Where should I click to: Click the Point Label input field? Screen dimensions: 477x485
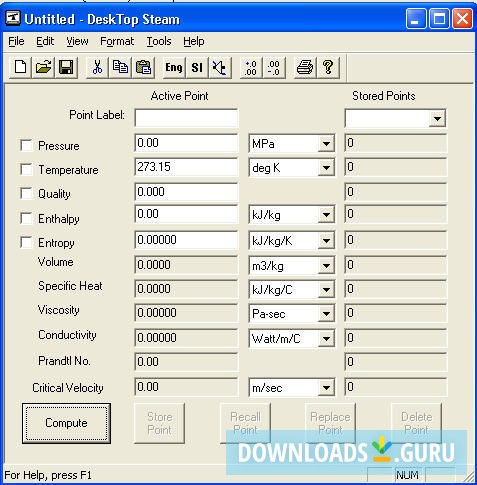tap(186, 118)
